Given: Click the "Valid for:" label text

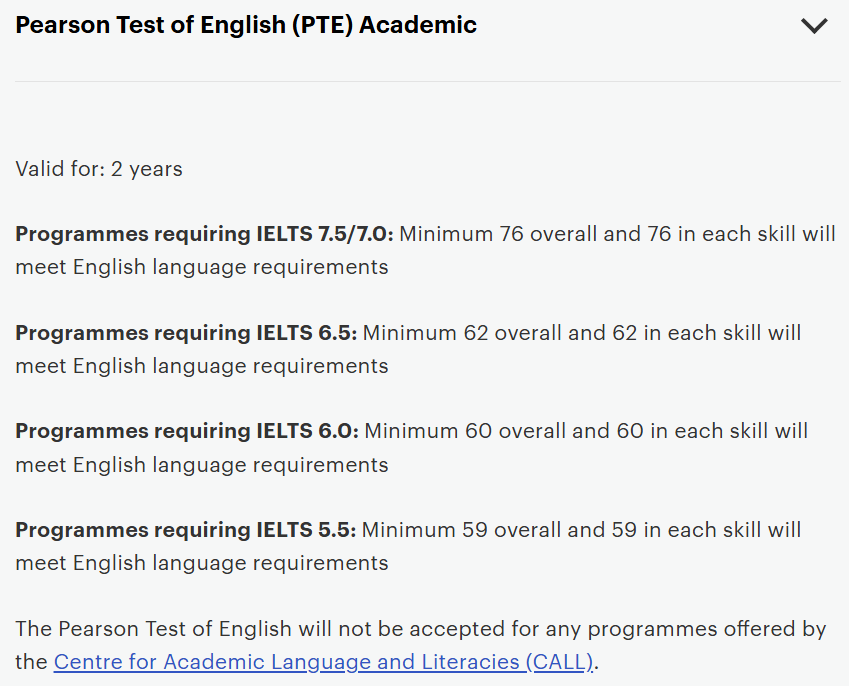Looking at the screenshot, I should pos(59,169).
